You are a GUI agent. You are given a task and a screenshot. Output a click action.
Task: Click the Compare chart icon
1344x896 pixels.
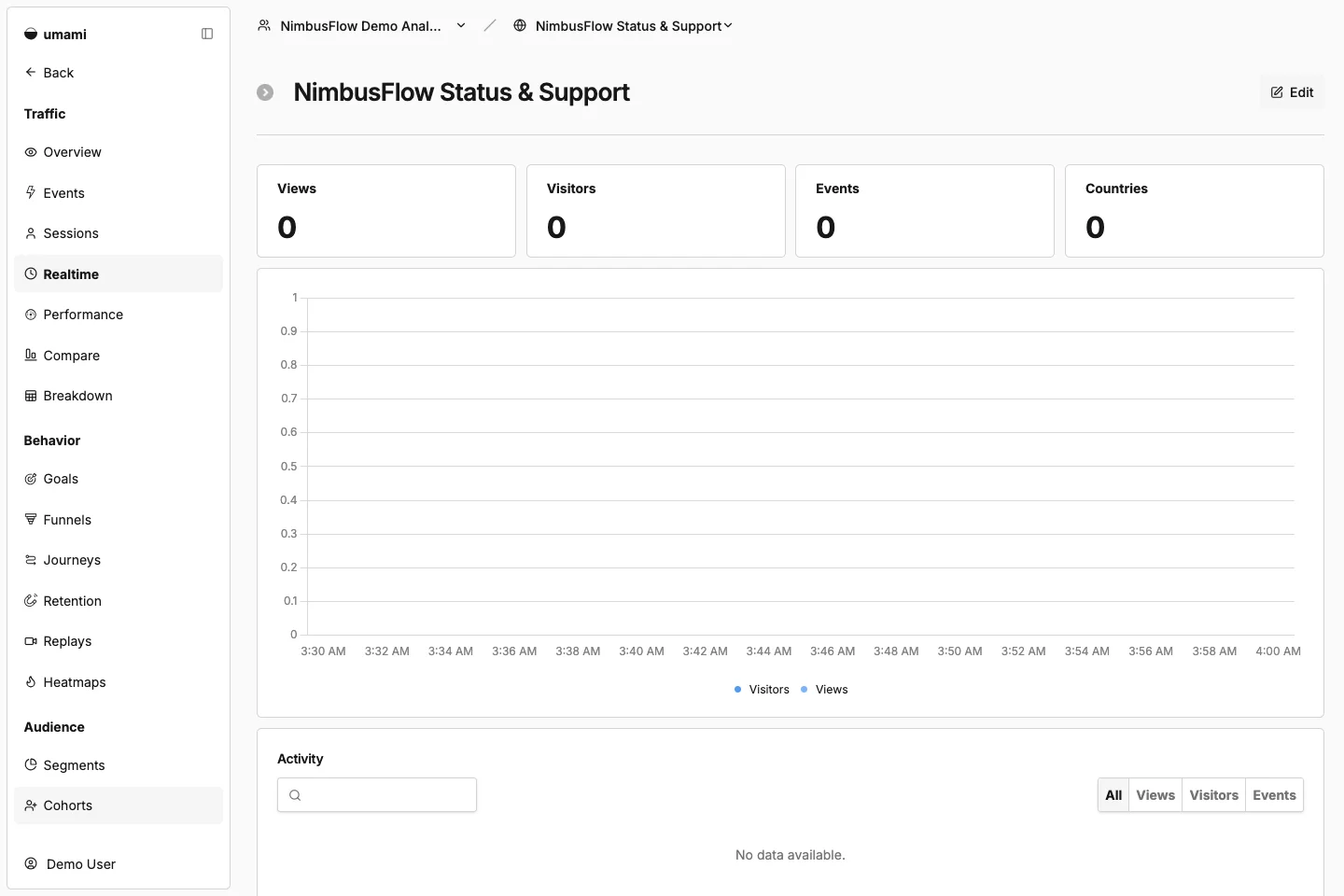click(31, 355)
